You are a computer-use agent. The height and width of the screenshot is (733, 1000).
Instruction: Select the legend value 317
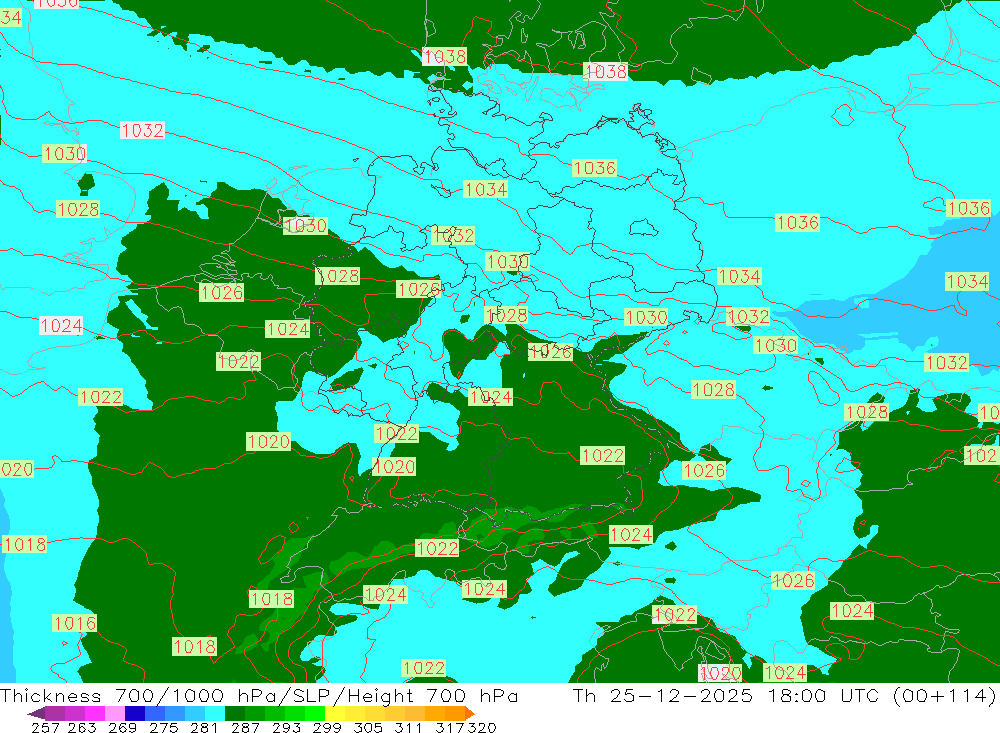(x=449, y=727)
